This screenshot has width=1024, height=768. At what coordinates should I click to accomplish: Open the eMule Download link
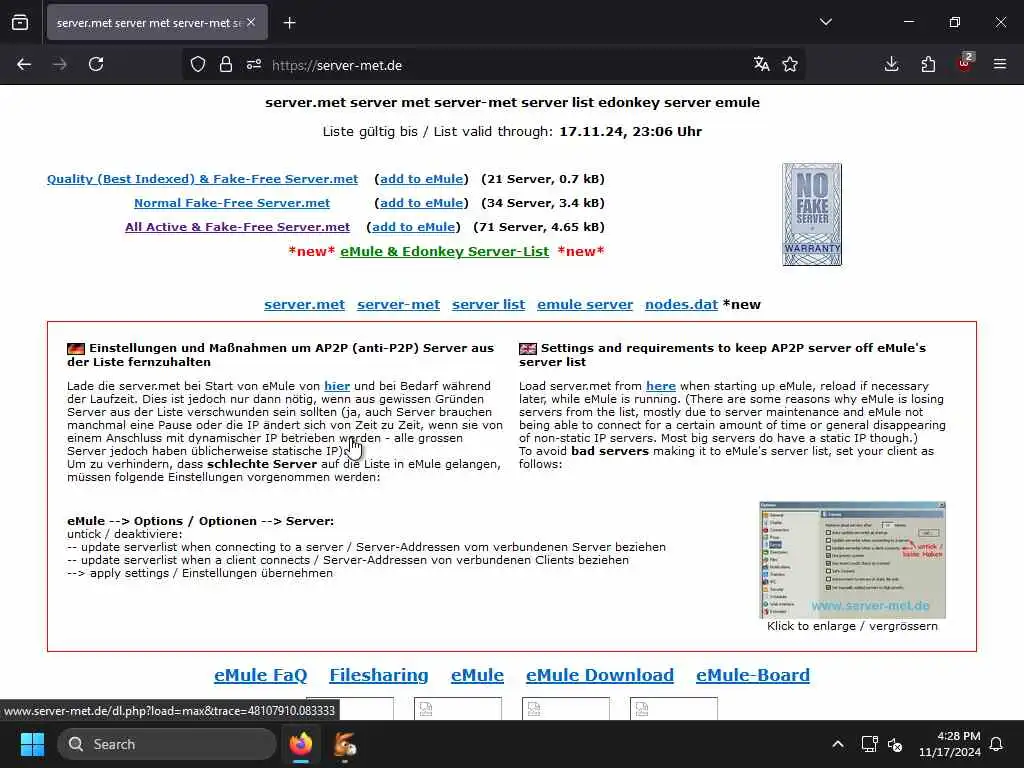tap(600, 675)
